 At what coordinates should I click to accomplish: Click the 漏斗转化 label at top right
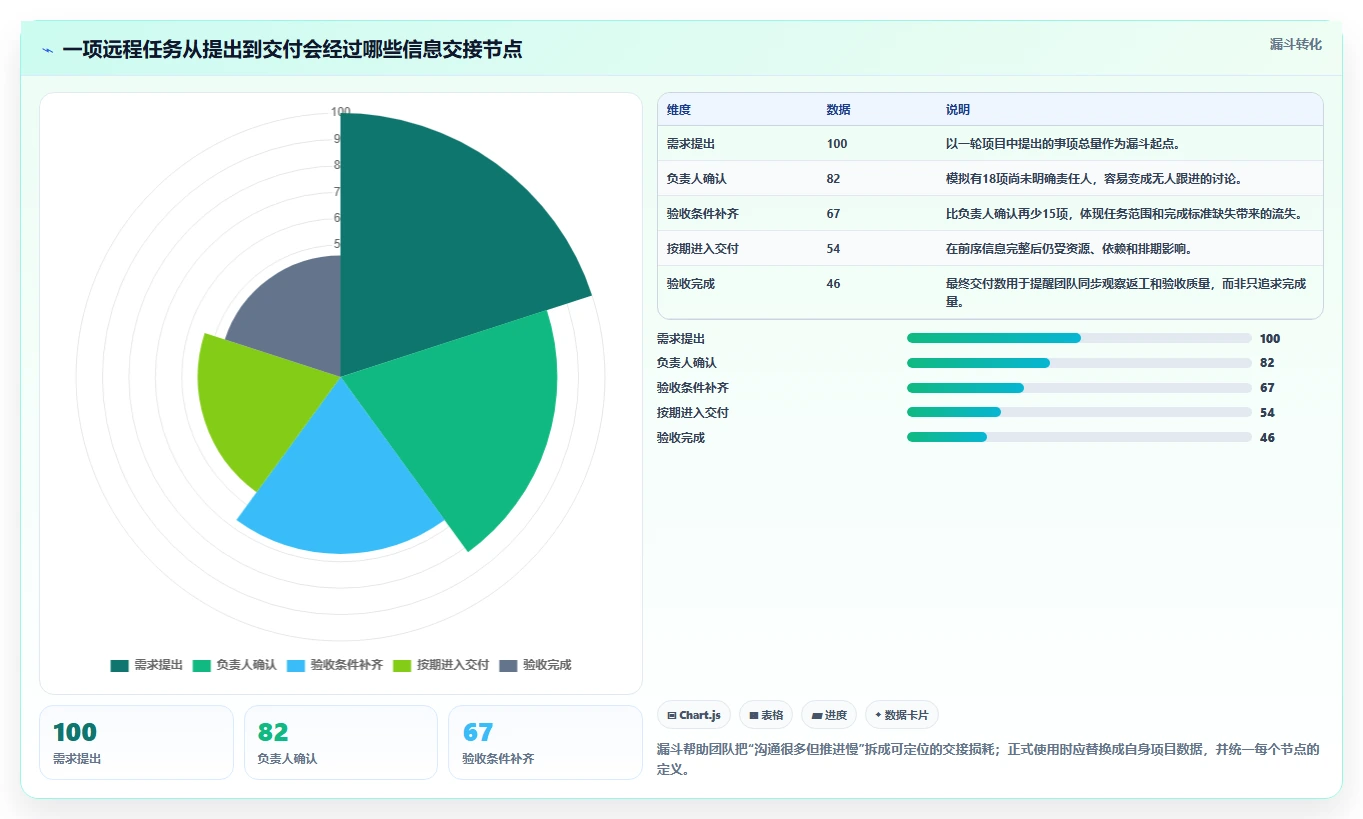[1296, 44]
